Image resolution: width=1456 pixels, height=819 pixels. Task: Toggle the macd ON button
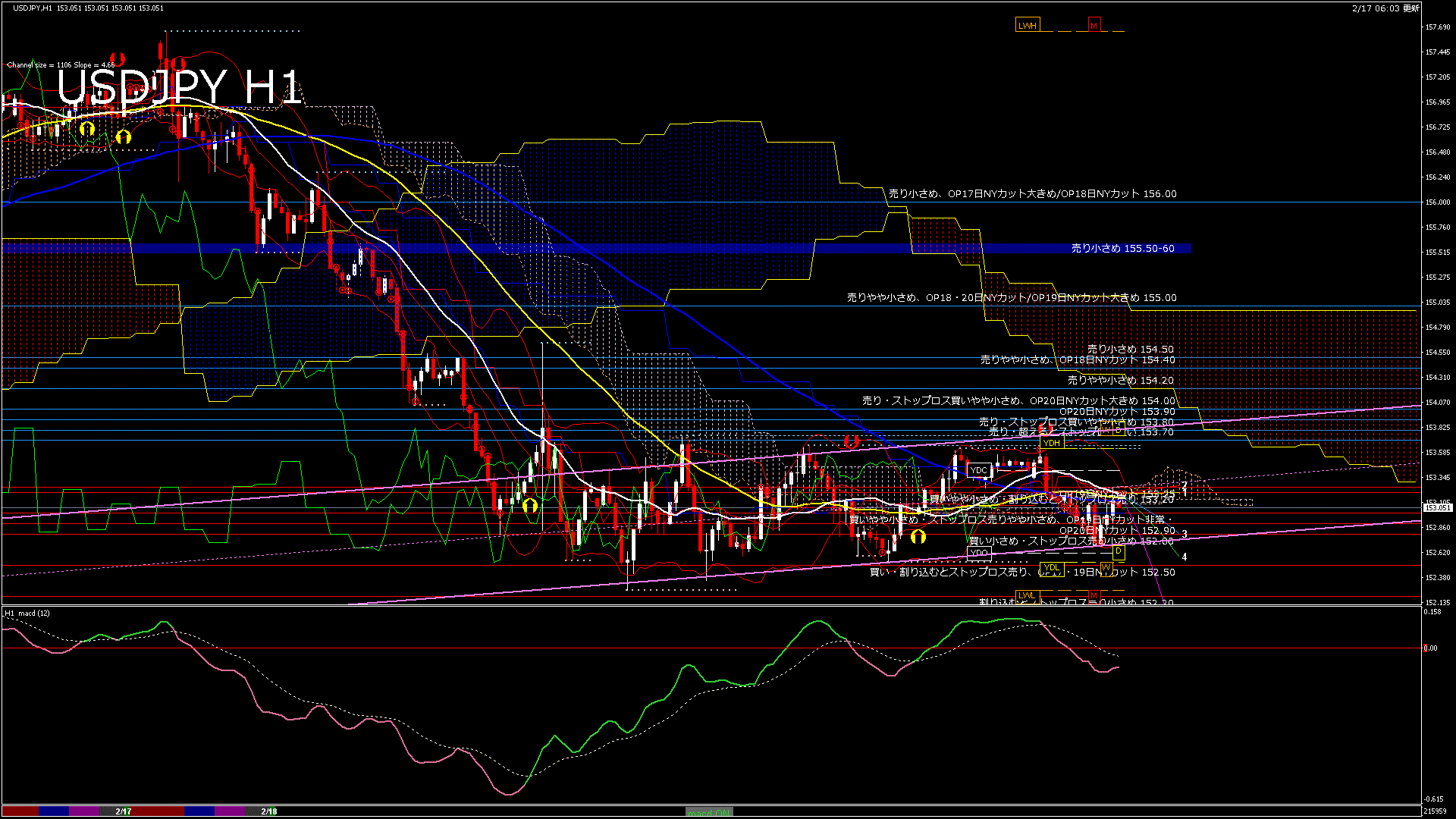[x=709, y=812]
